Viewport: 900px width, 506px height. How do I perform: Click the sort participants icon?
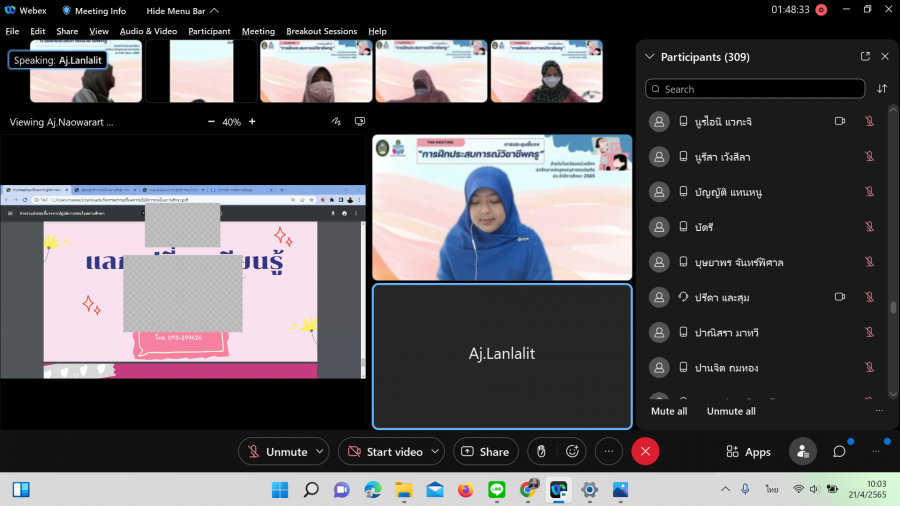[882, 89]
